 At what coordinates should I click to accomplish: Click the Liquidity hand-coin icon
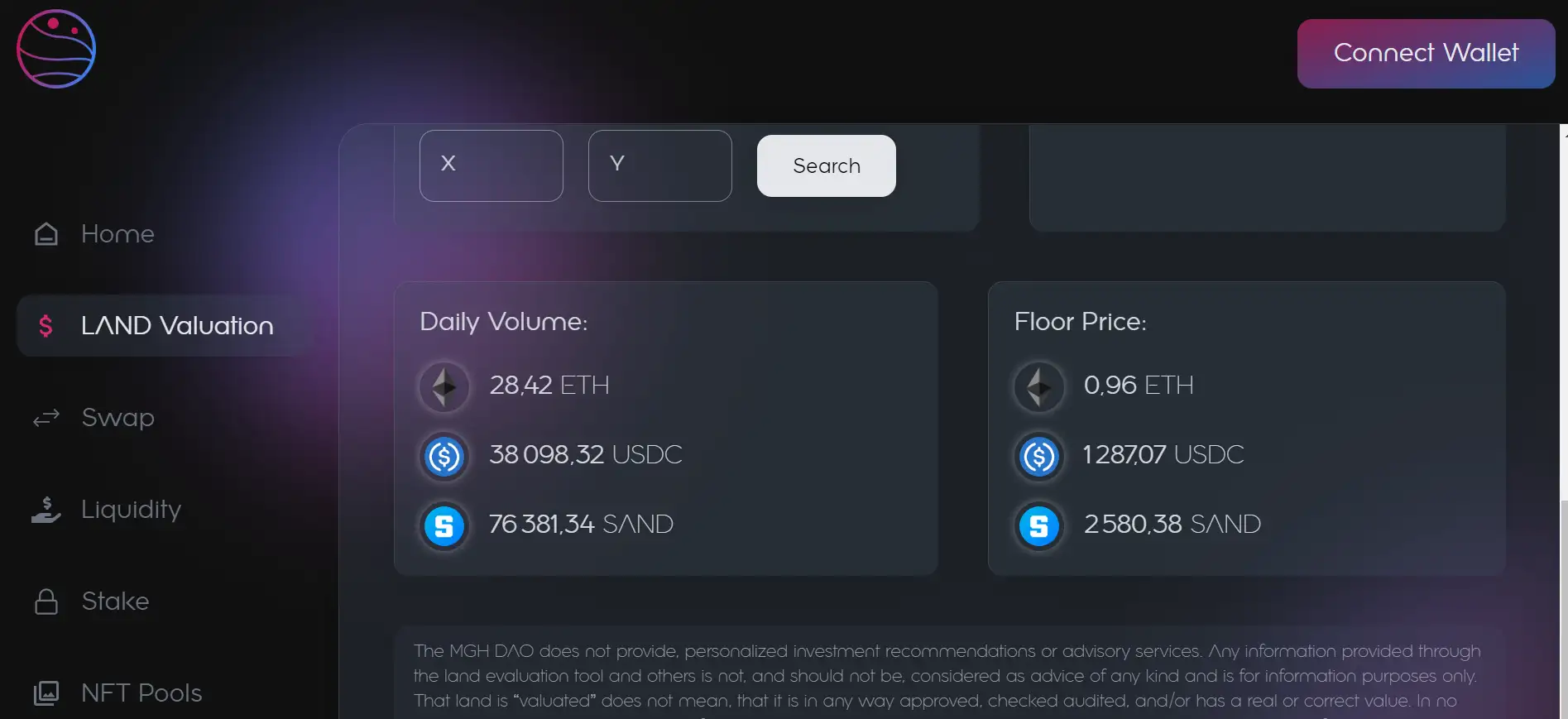pyautogui.click(x=46, y=510)
